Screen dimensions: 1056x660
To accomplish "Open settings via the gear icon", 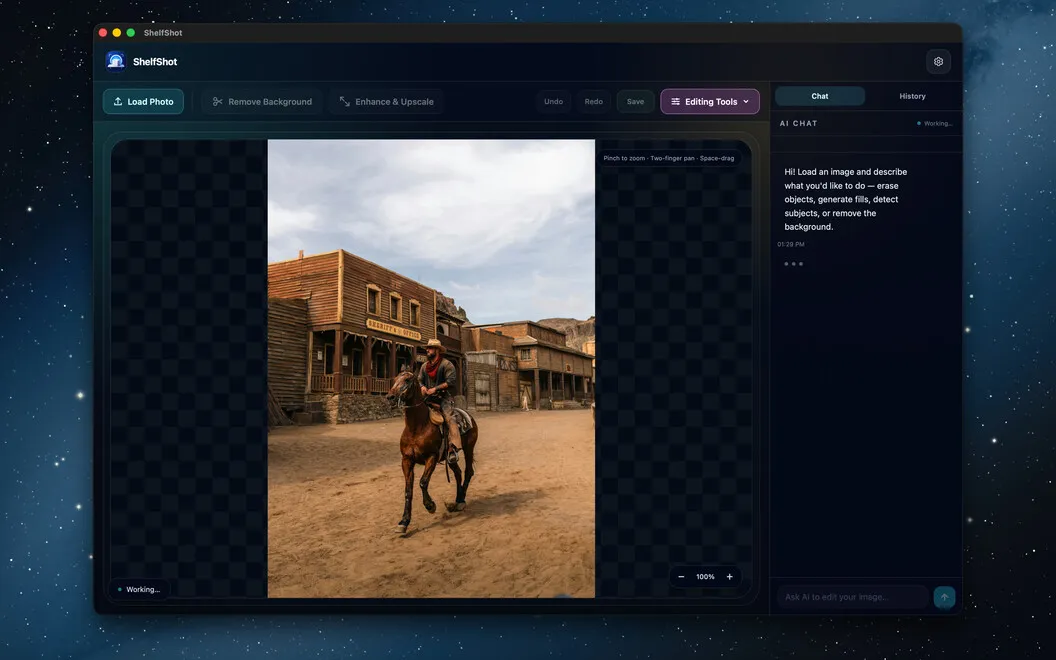I will point(938,61).
